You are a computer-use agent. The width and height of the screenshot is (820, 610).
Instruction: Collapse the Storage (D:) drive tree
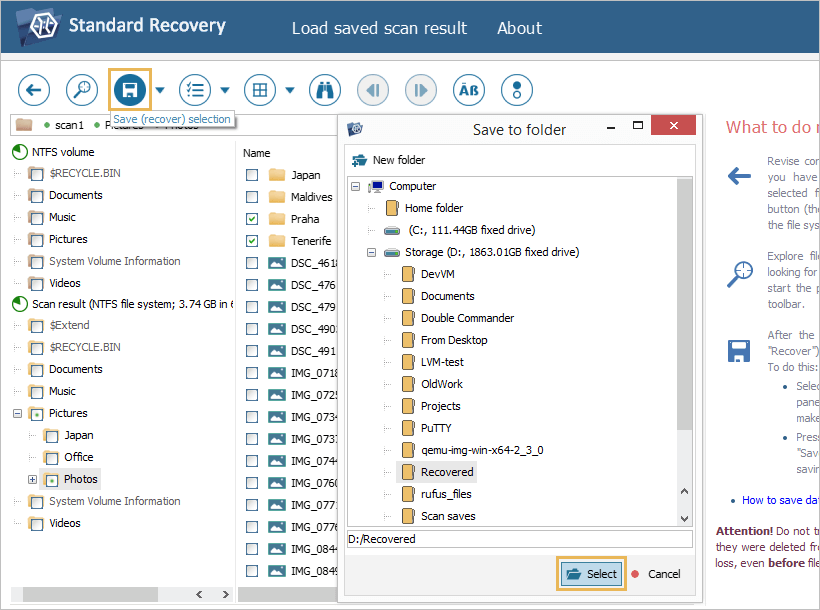point(372,252)
